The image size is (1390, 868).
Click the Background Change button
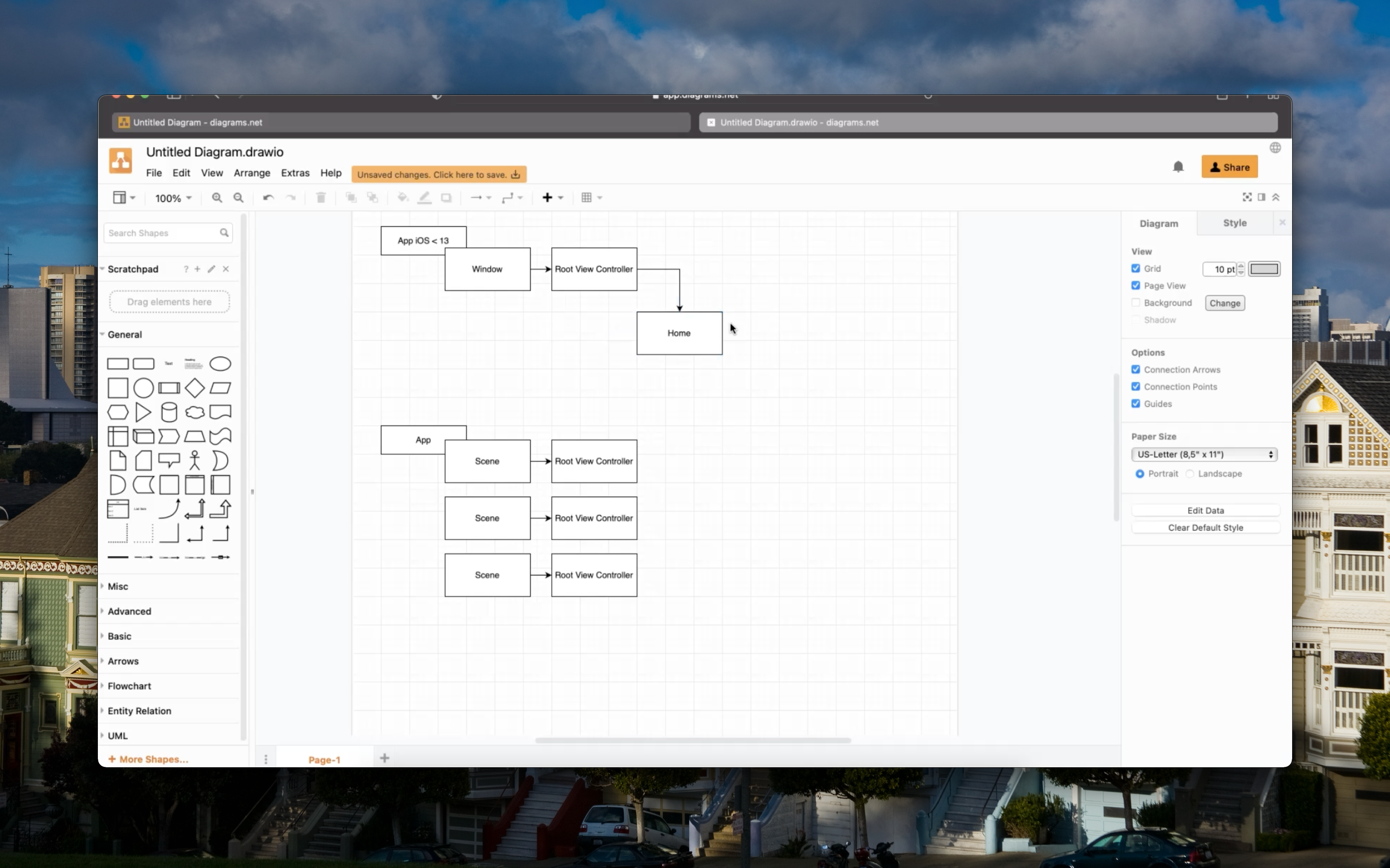pos(1225,303)
